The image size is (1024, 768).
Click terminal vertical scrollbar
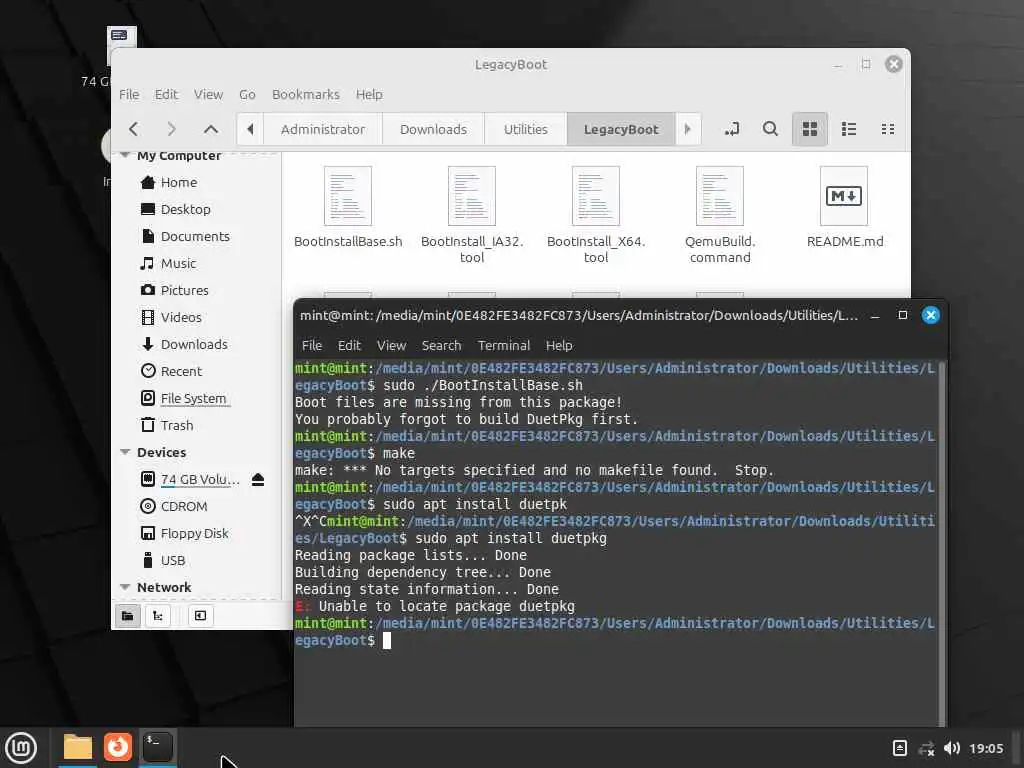[942, 543]
